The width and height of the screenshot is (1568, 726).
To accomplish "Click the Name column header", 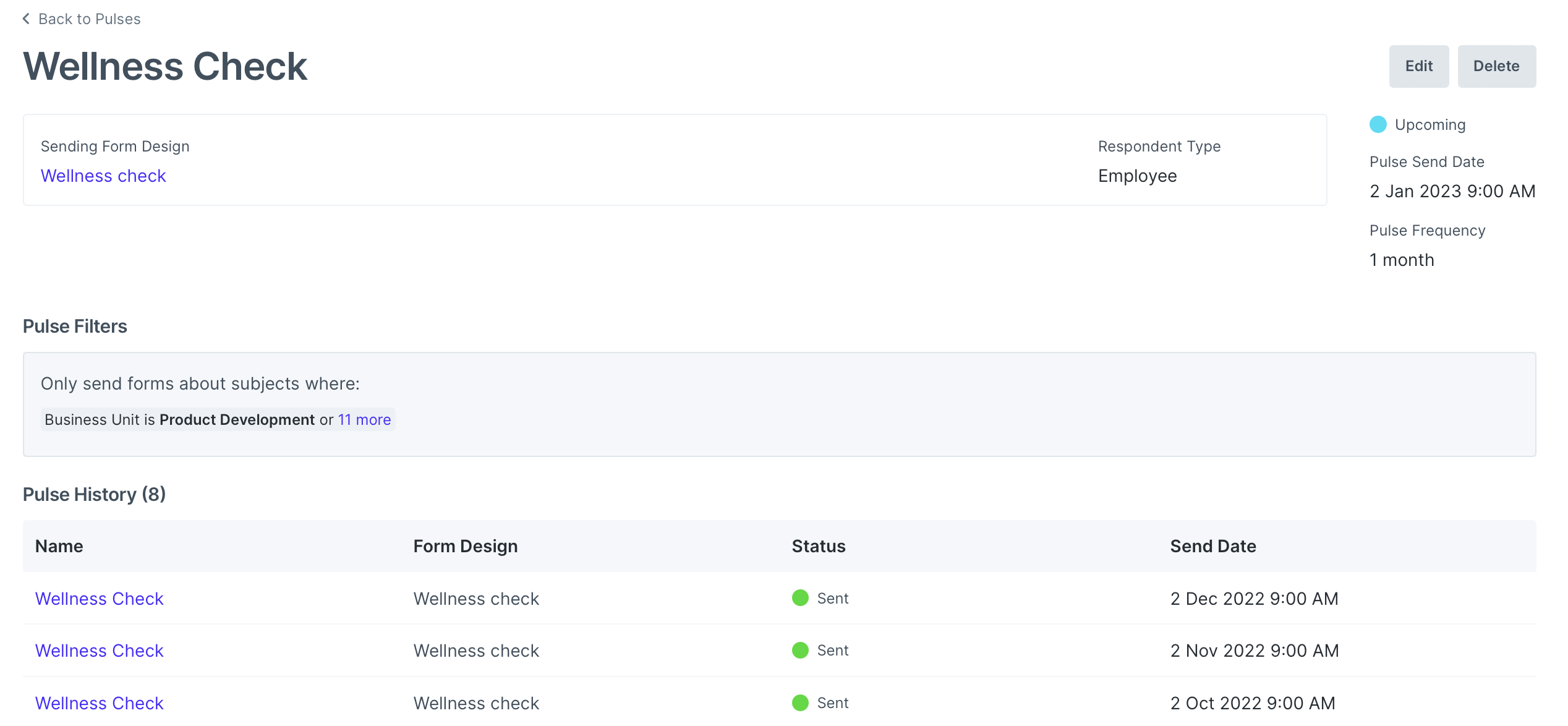I will point(59,546).
